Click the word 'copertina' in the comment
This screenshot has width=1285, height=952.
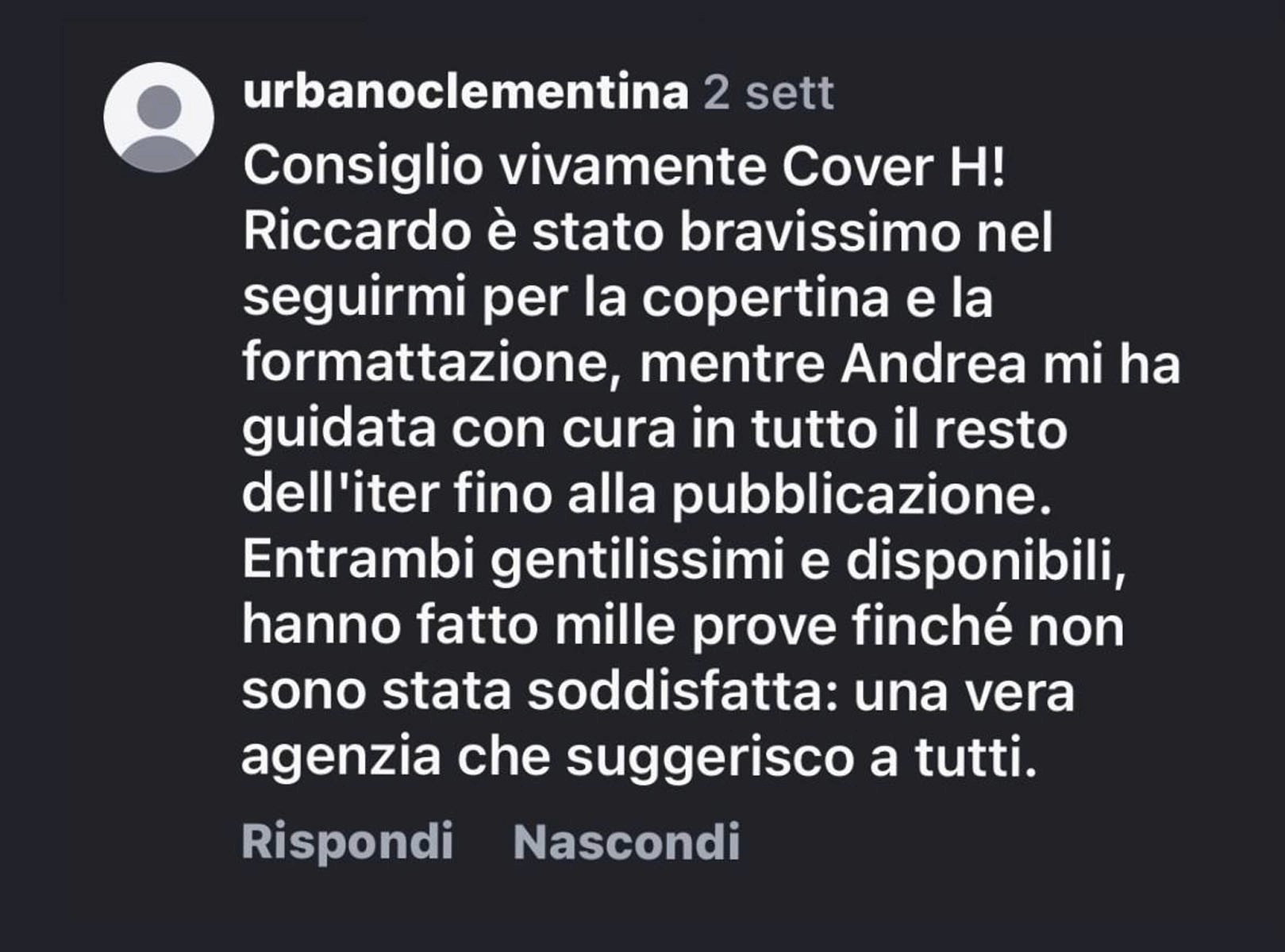pyautogui.click(x=765, y=299)
